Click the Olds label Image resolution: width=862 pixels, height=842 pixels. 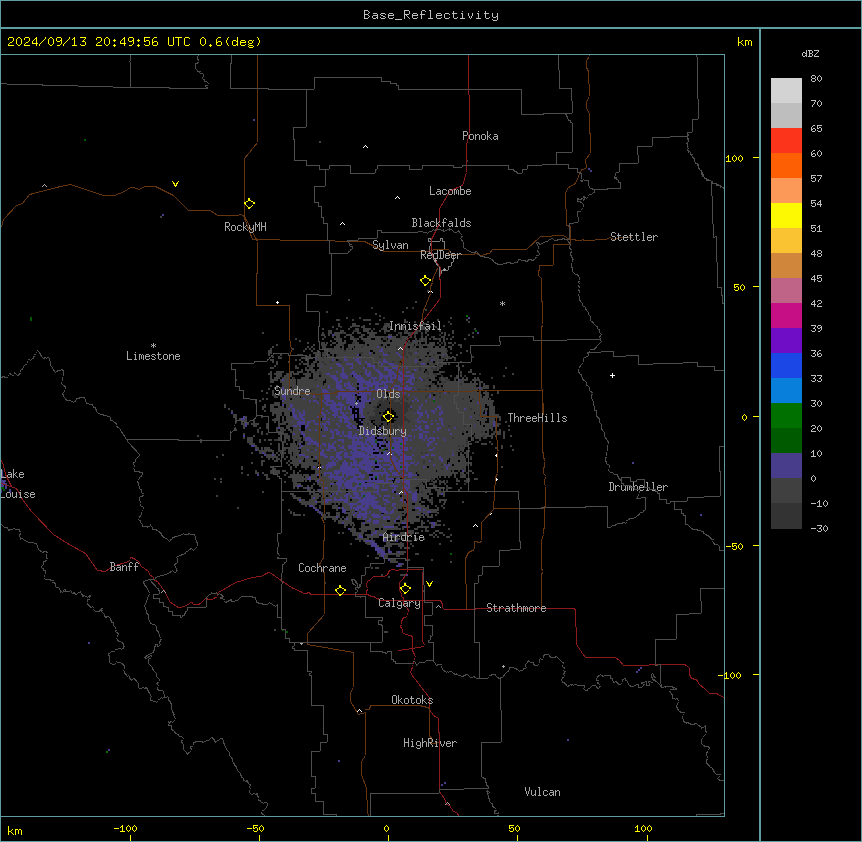[388, 394]
